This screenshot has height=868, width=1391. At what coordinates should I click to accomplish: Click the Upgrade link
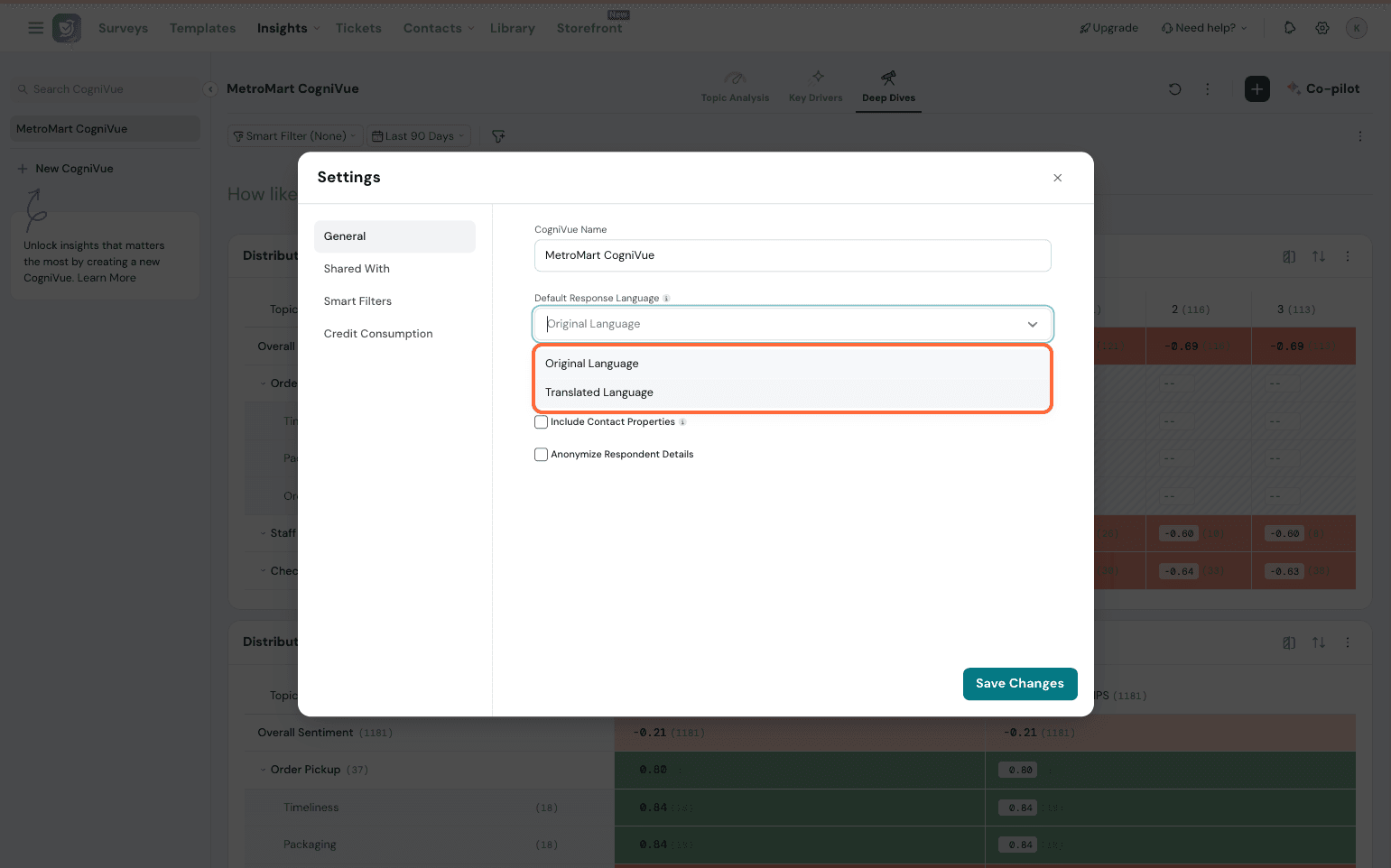tap(1108, 28)
